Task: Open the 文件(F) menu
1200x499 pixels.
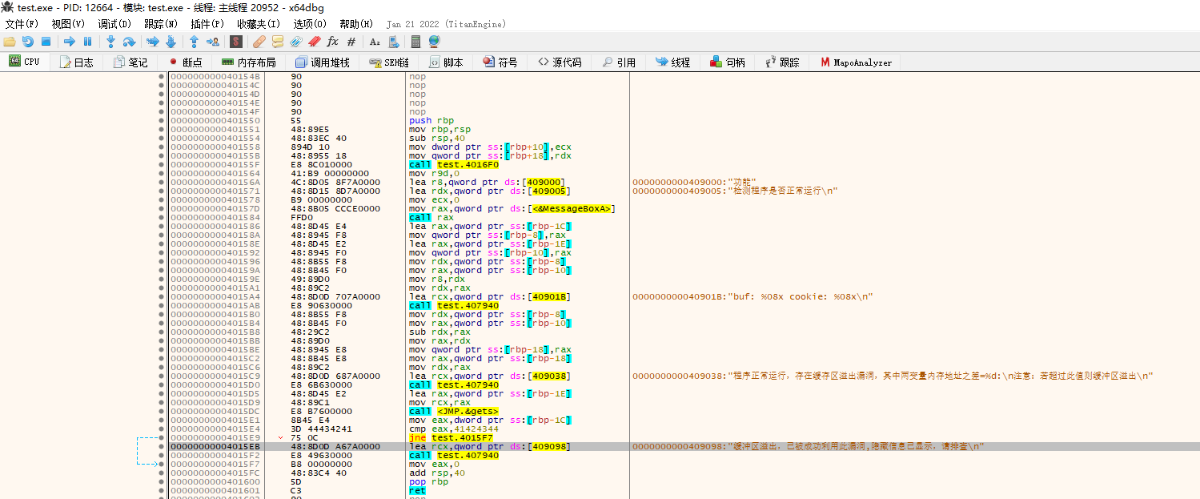Action: coord(22,23)
